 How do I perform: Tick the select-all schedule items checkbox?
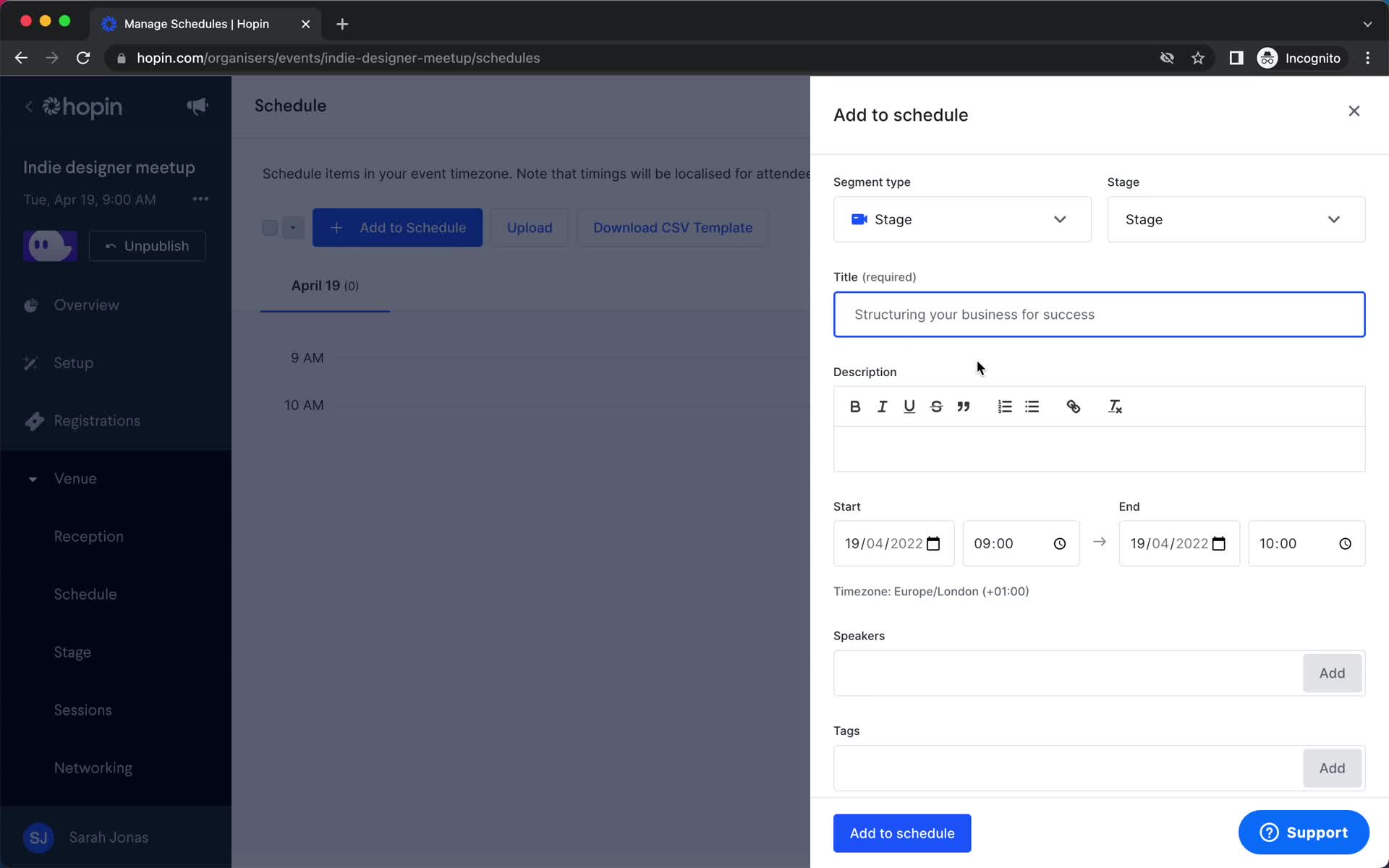tap(270, 228)
